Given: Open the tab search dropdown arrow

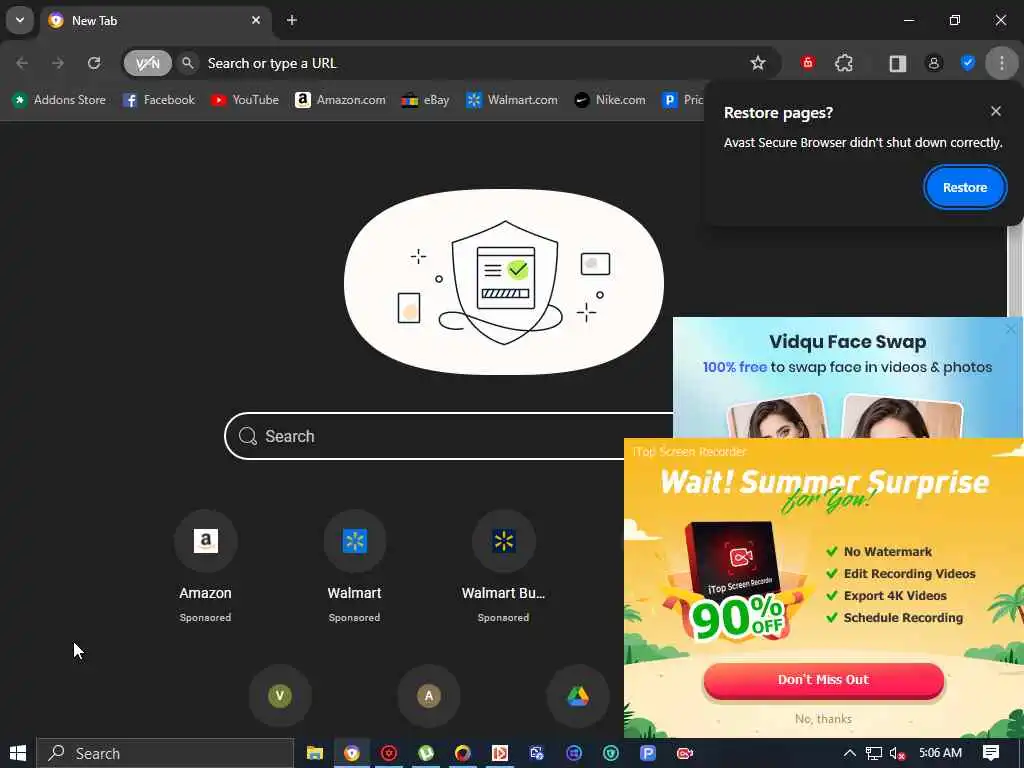Looking at the screenshot, I should coord(20,20).
